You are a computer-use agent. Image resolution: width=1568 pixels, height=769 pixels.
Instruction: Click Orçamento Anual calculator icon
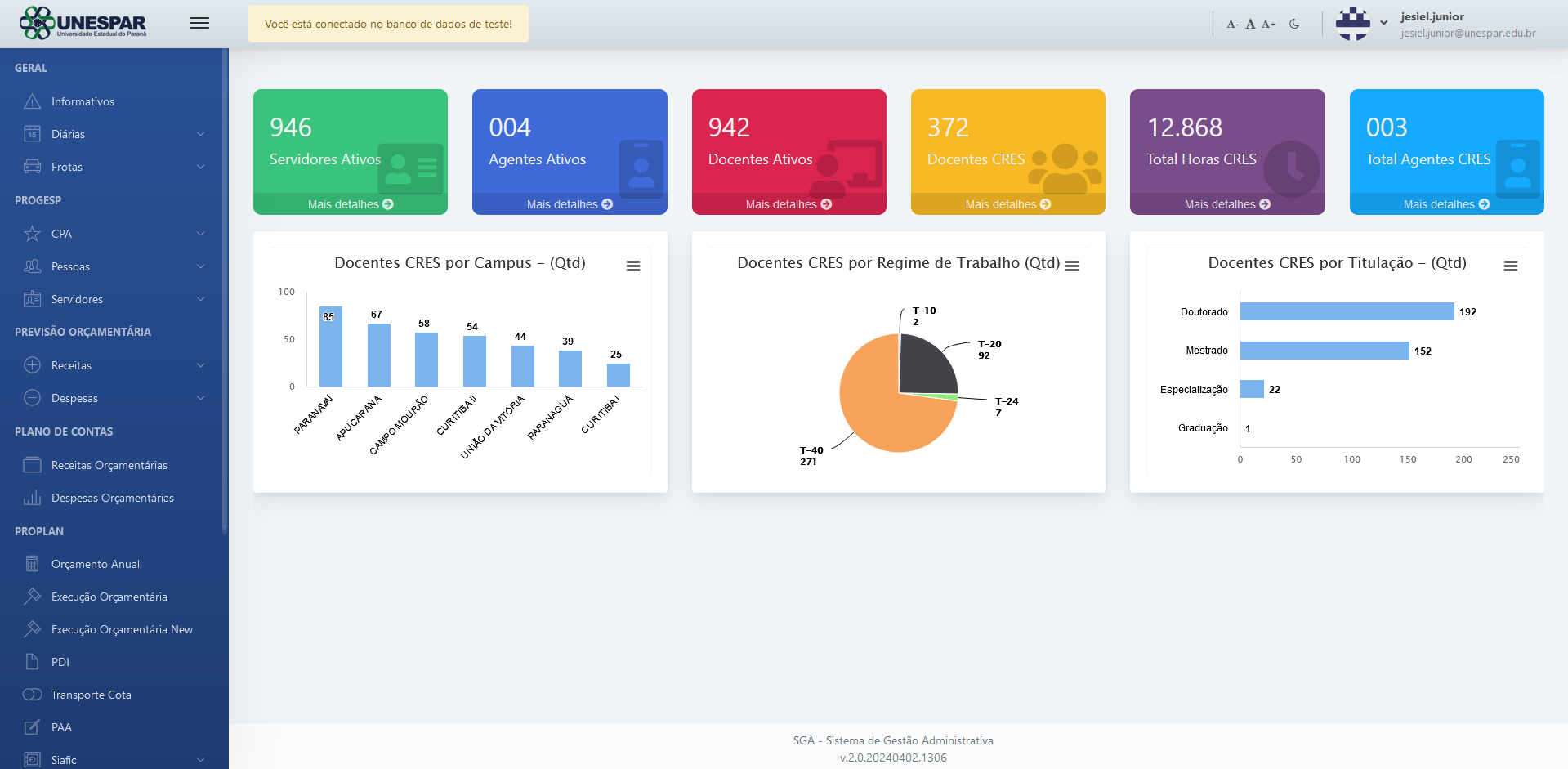click(32, 564)
